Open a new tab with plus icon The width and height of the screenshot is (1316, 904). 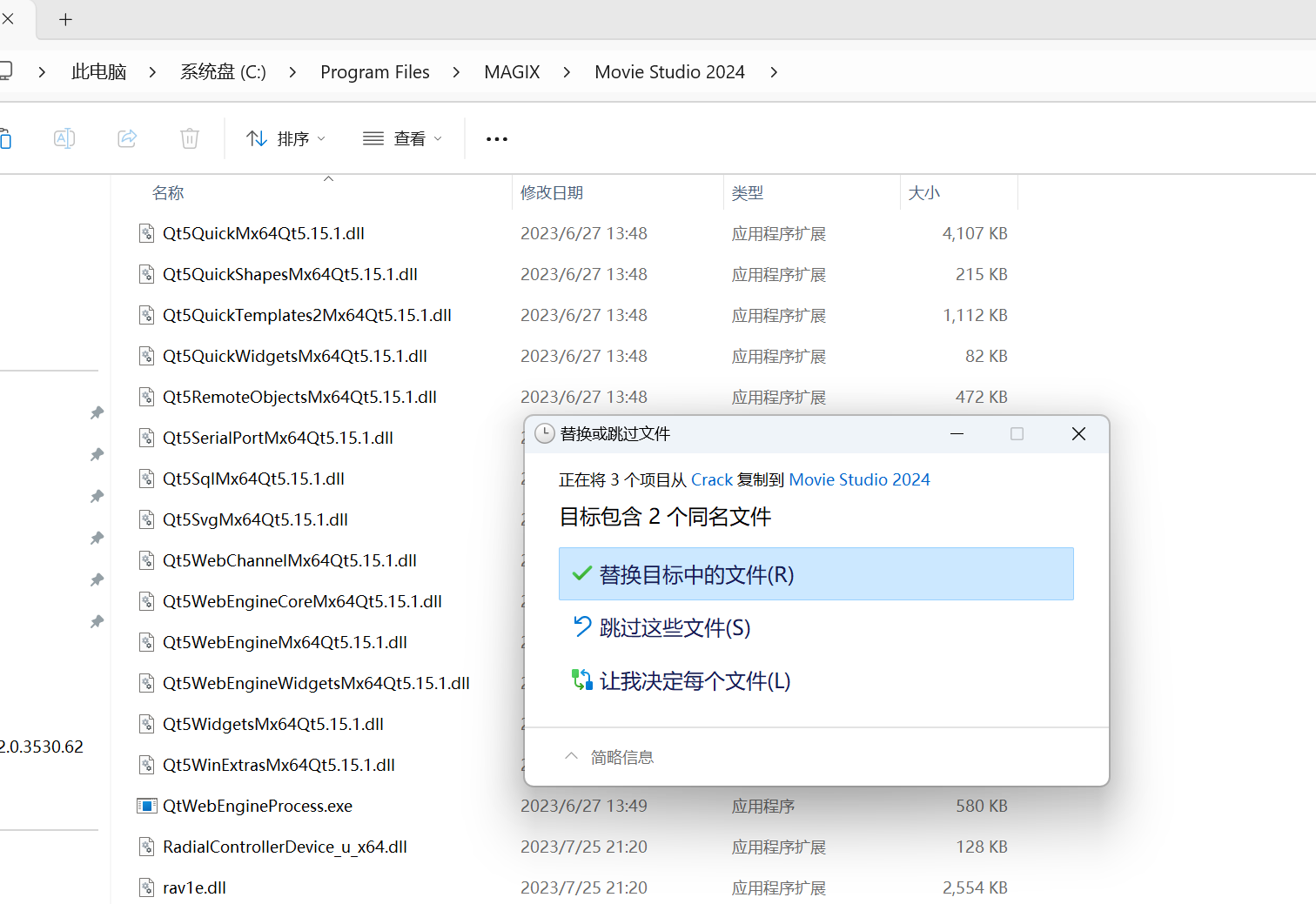coord(65,19)
